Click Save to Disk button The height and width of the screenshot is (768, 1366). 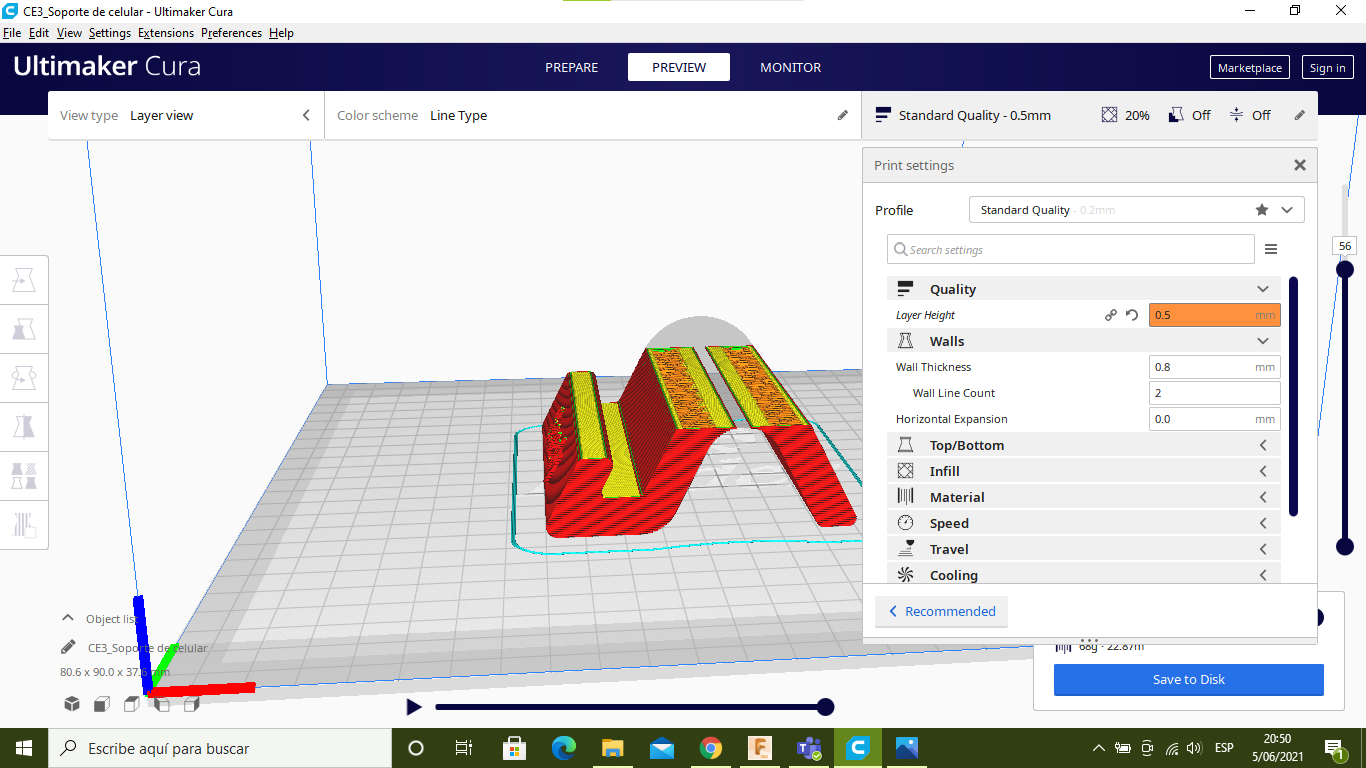click(1189, 680)
